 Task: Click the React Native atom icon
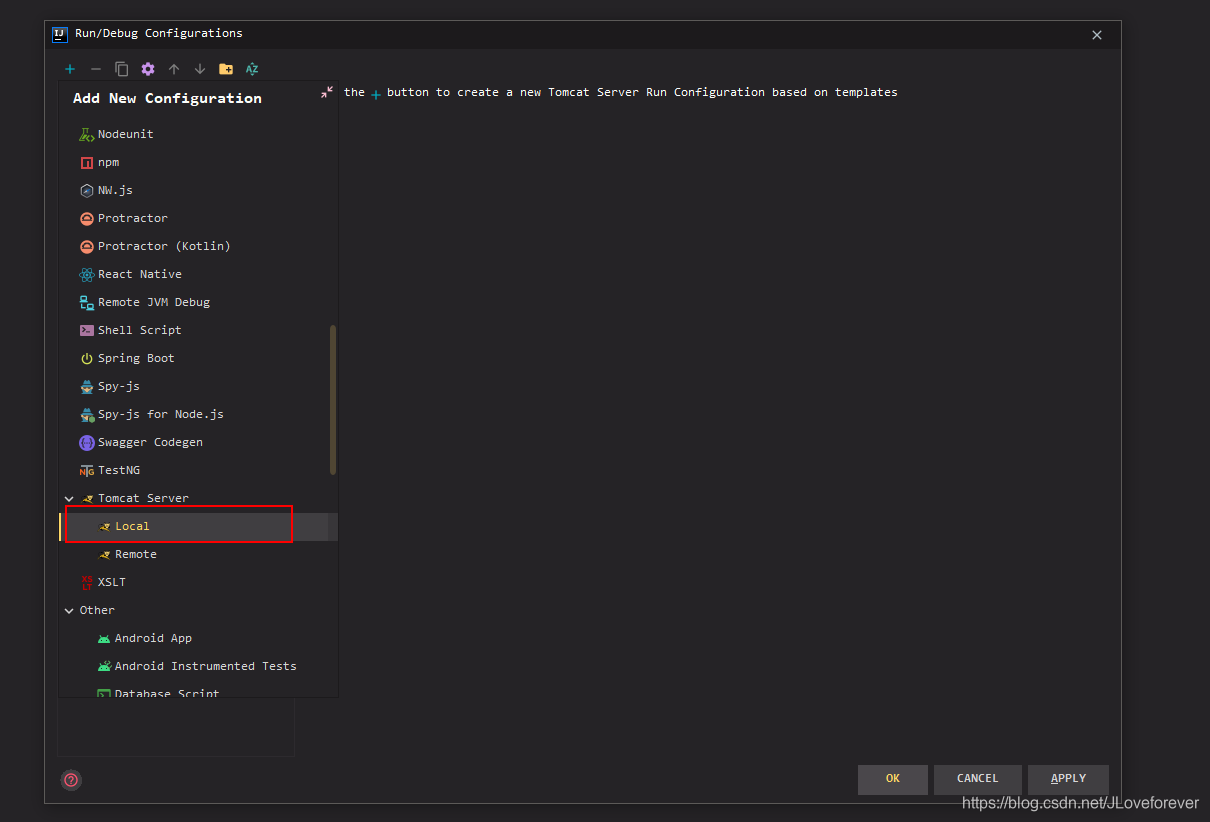point(87,274)
